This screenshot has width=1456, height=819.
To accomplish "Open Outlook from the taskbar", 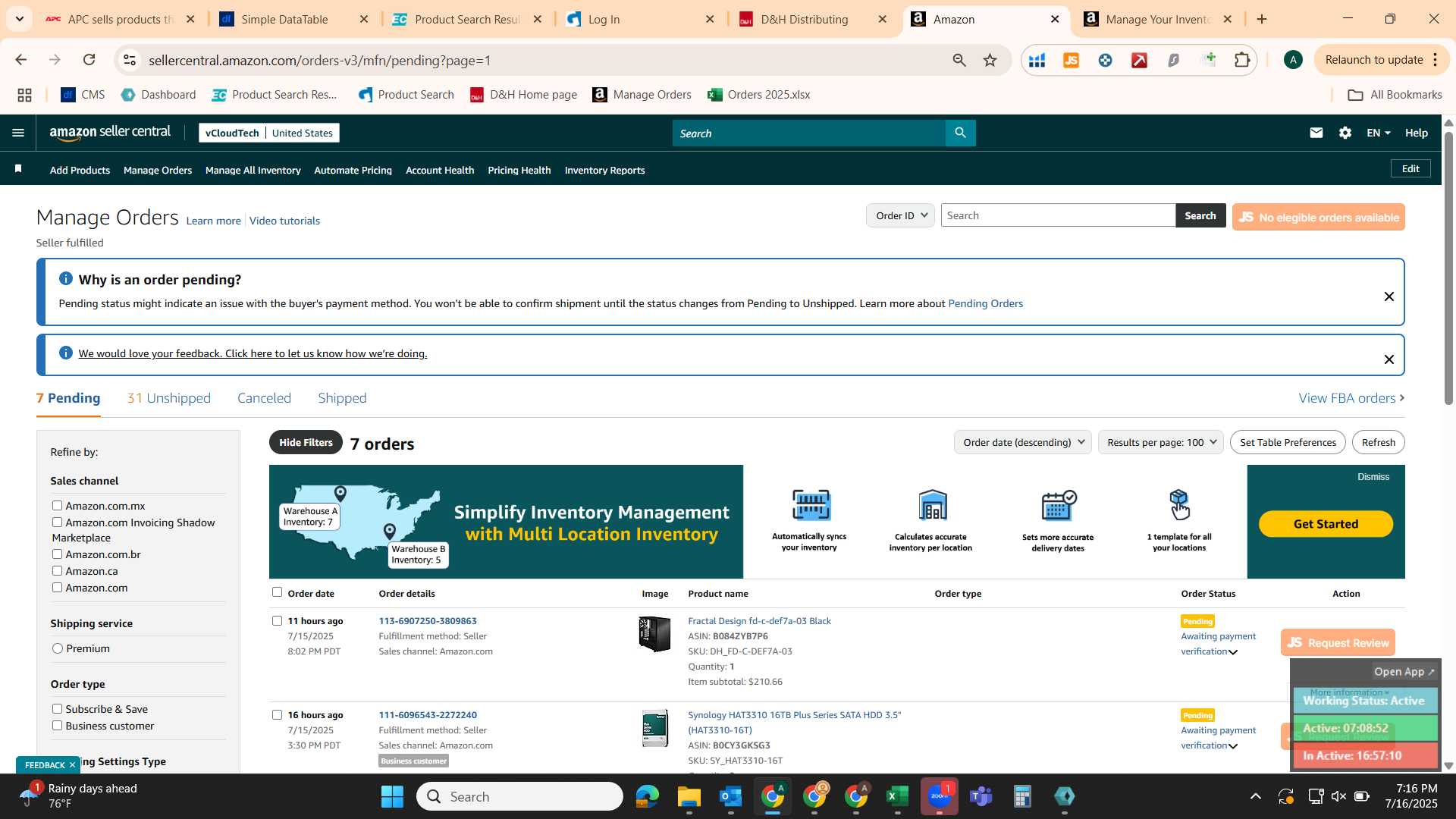I will 730,796.
